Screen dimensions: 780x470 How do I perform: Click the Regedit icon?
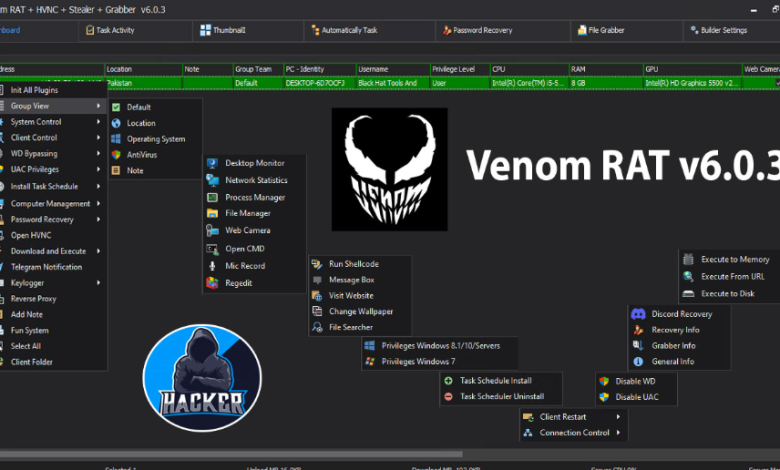pos(212,283)
